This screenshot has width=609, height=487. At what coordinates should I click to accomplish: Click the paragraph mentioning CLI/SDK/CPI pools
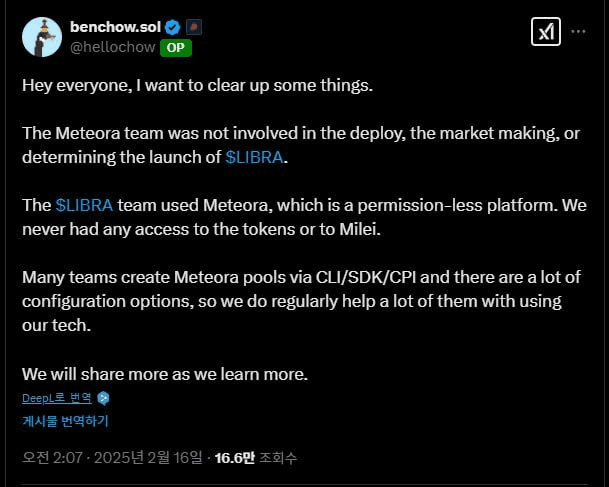[x=301, y=301]
